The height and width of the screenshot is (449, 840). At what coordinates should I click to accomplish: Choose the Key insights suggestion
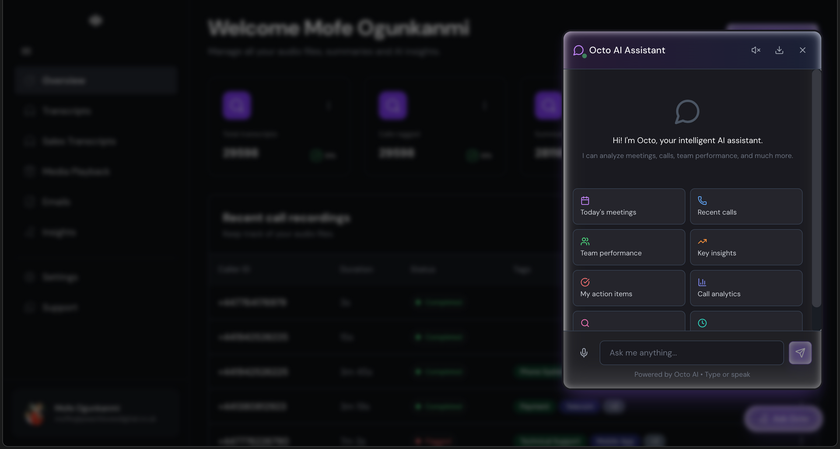coord(746,247)
